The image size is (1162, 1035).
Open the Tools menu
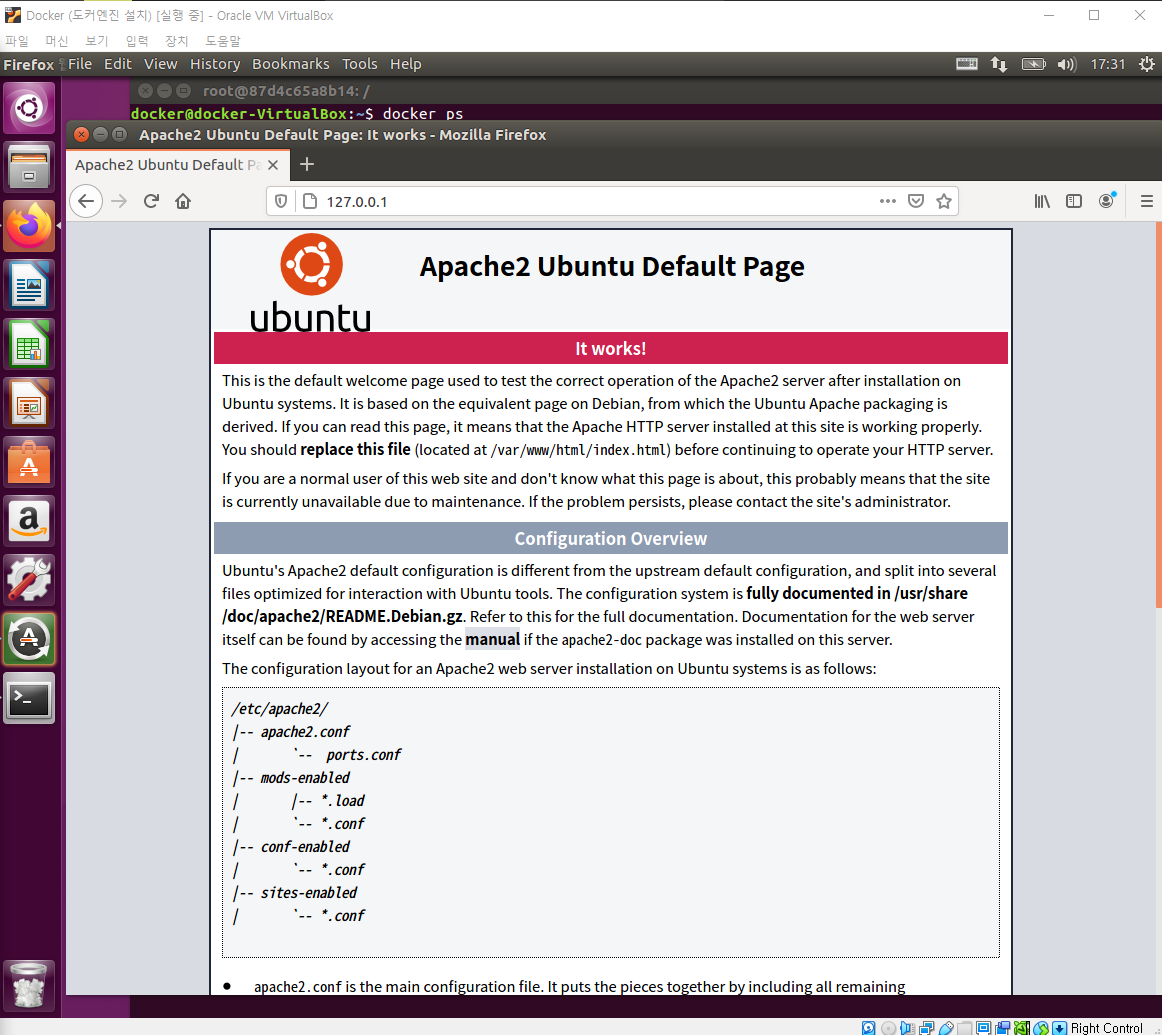coord(359,64)
